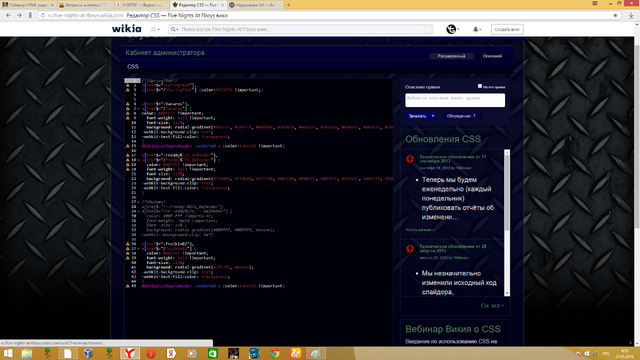
Task: Collapse code fold at line 7
Action: (138, 109)
